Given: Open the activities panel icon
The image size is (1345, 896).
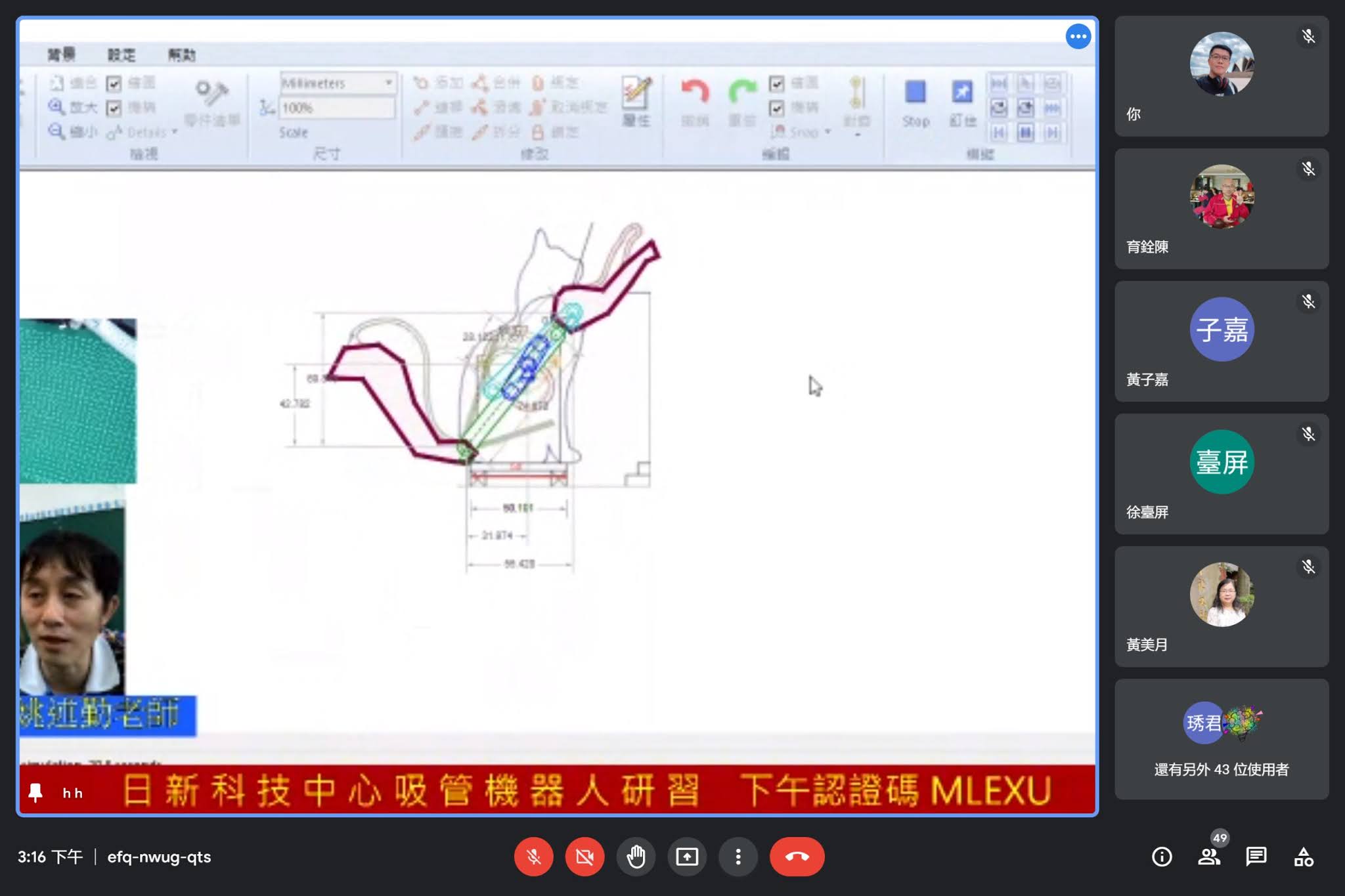Looking at the screenshot, I should click(x=1304, y=857).
